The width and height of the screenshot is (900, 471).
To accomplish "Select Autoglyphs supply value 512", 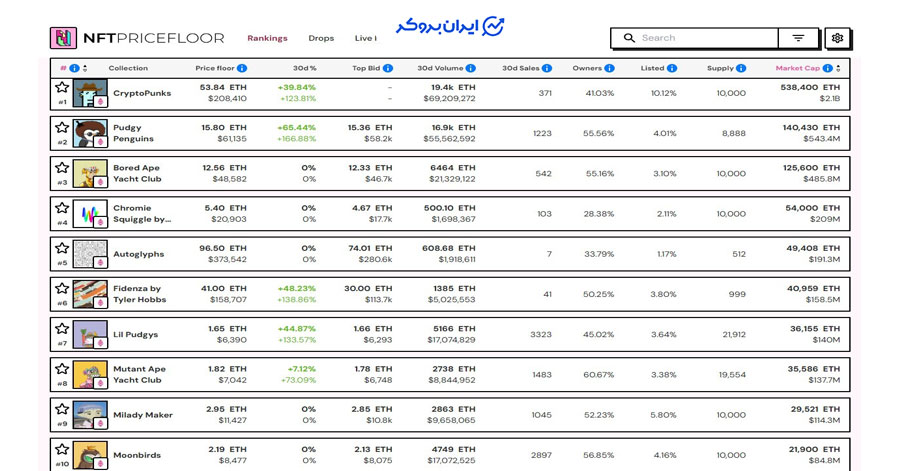I will pos(739,254).
